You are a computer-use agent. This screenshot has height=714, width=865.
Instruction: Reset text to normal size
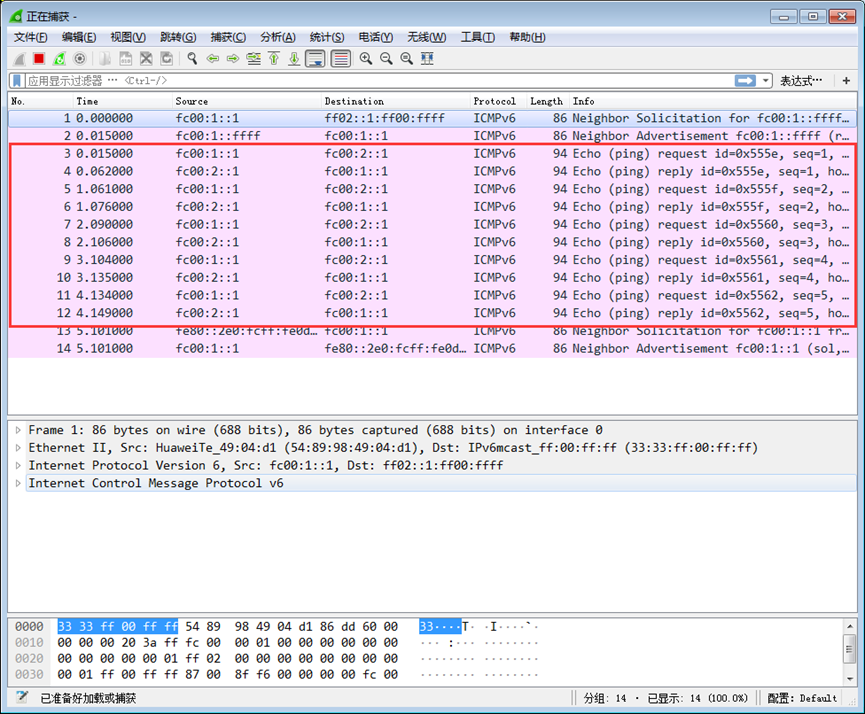point(407,58)
